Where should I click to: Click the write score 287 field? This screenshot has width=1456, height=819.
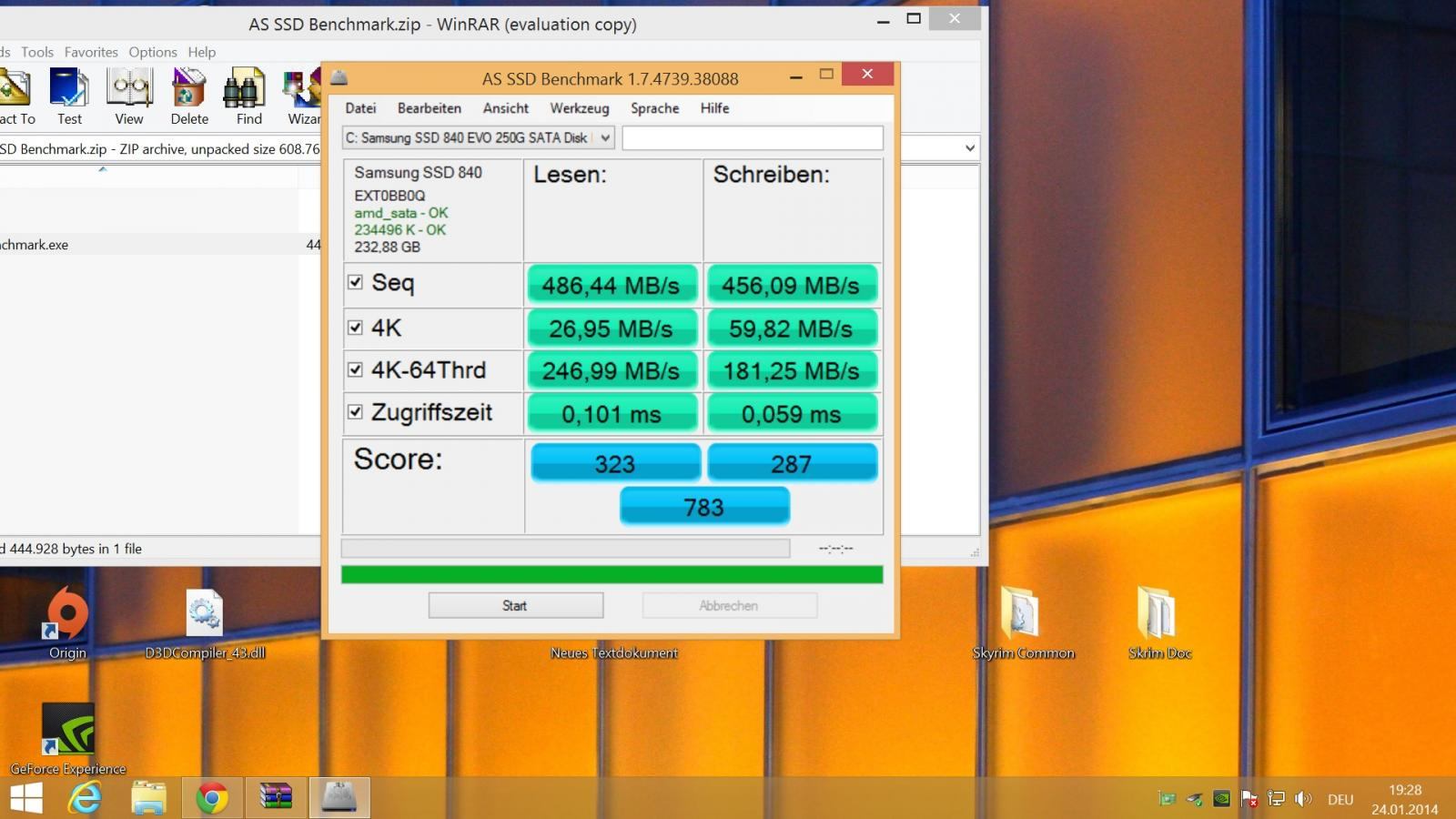point(792,462)
